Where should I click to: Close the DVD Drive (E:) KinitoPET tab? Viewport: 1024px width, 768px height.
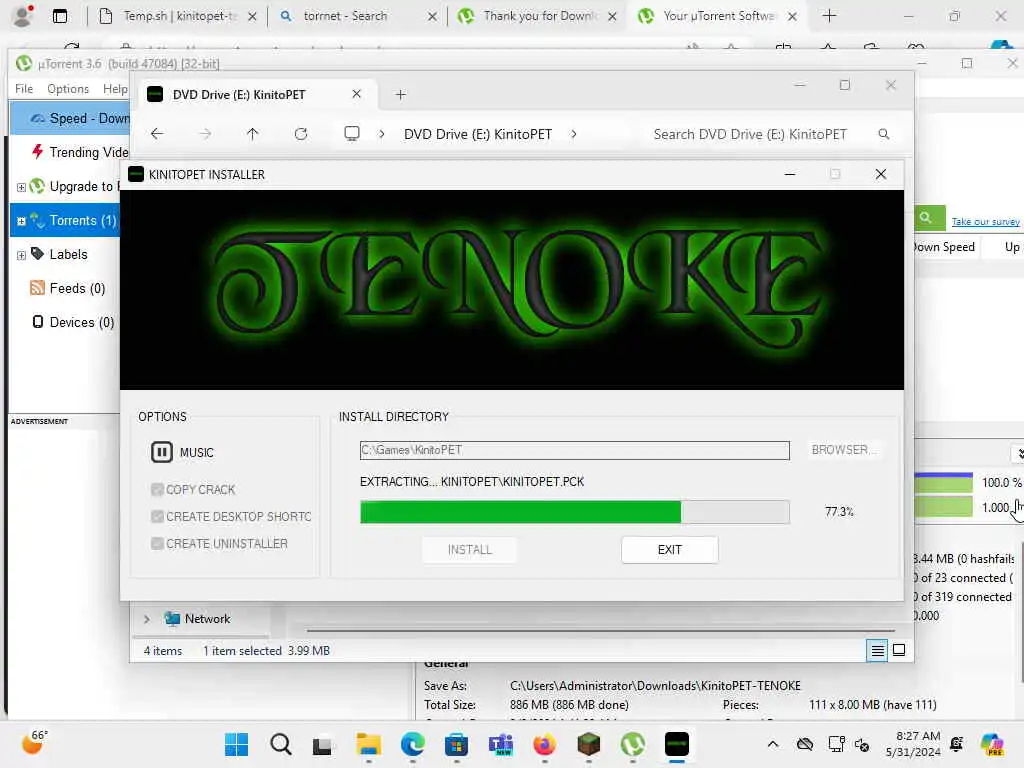click(x=357, y=94)
